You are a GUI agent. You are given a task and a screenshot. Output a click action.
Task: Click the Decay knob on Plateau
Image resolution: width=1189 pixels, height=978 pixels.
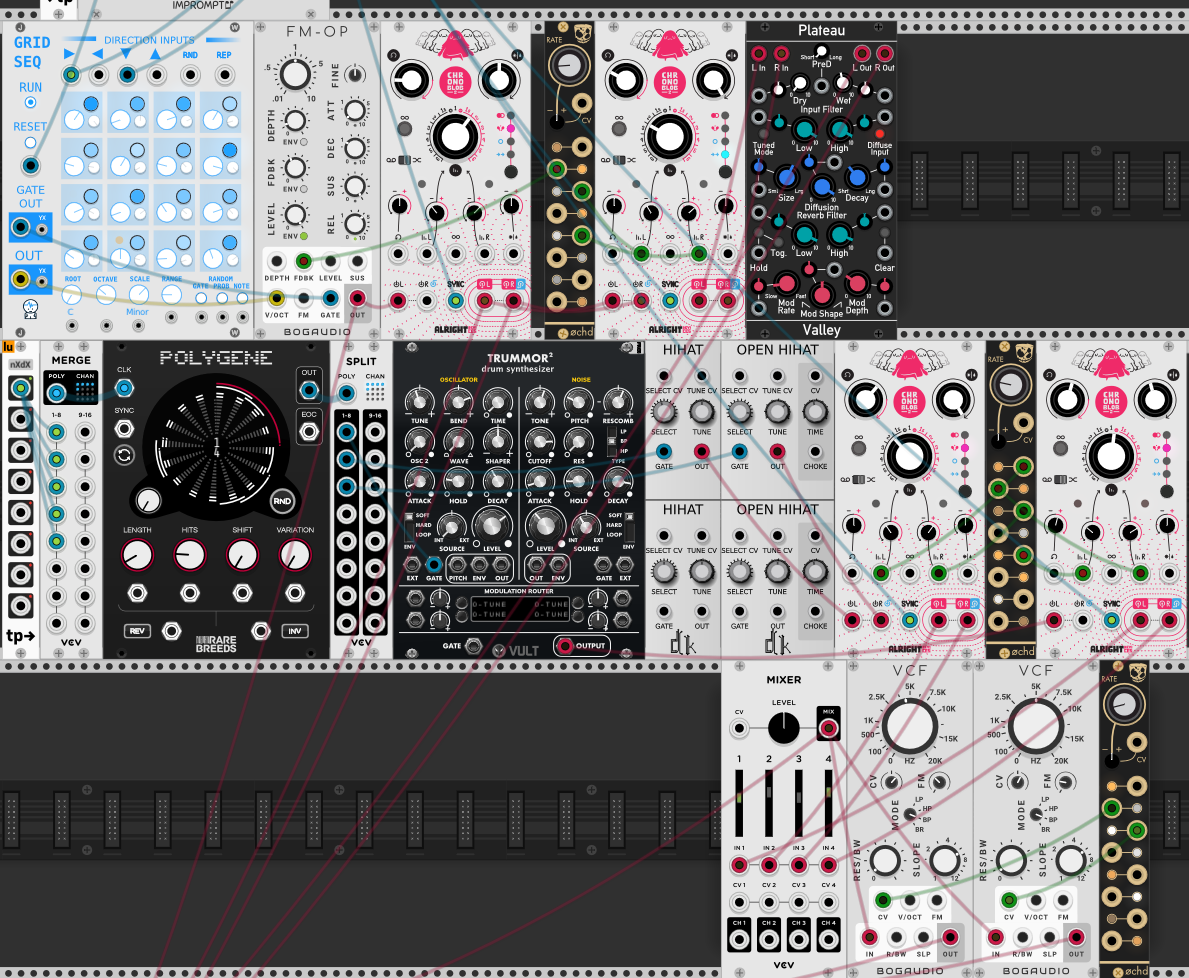coord(857,177)
